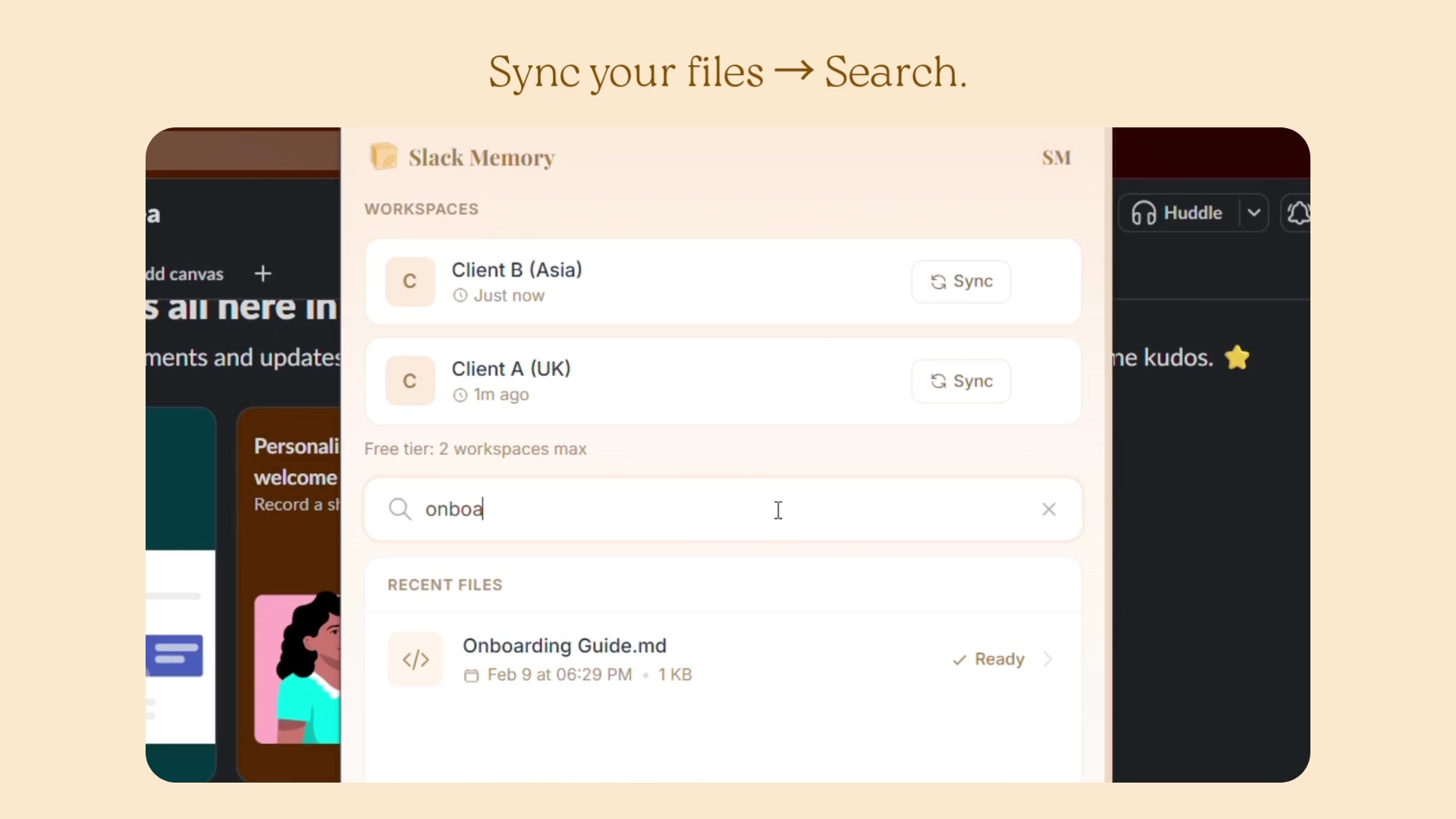Click the Client B (Asia) C avatar
1456x819 pixels.
pos(409,281)
